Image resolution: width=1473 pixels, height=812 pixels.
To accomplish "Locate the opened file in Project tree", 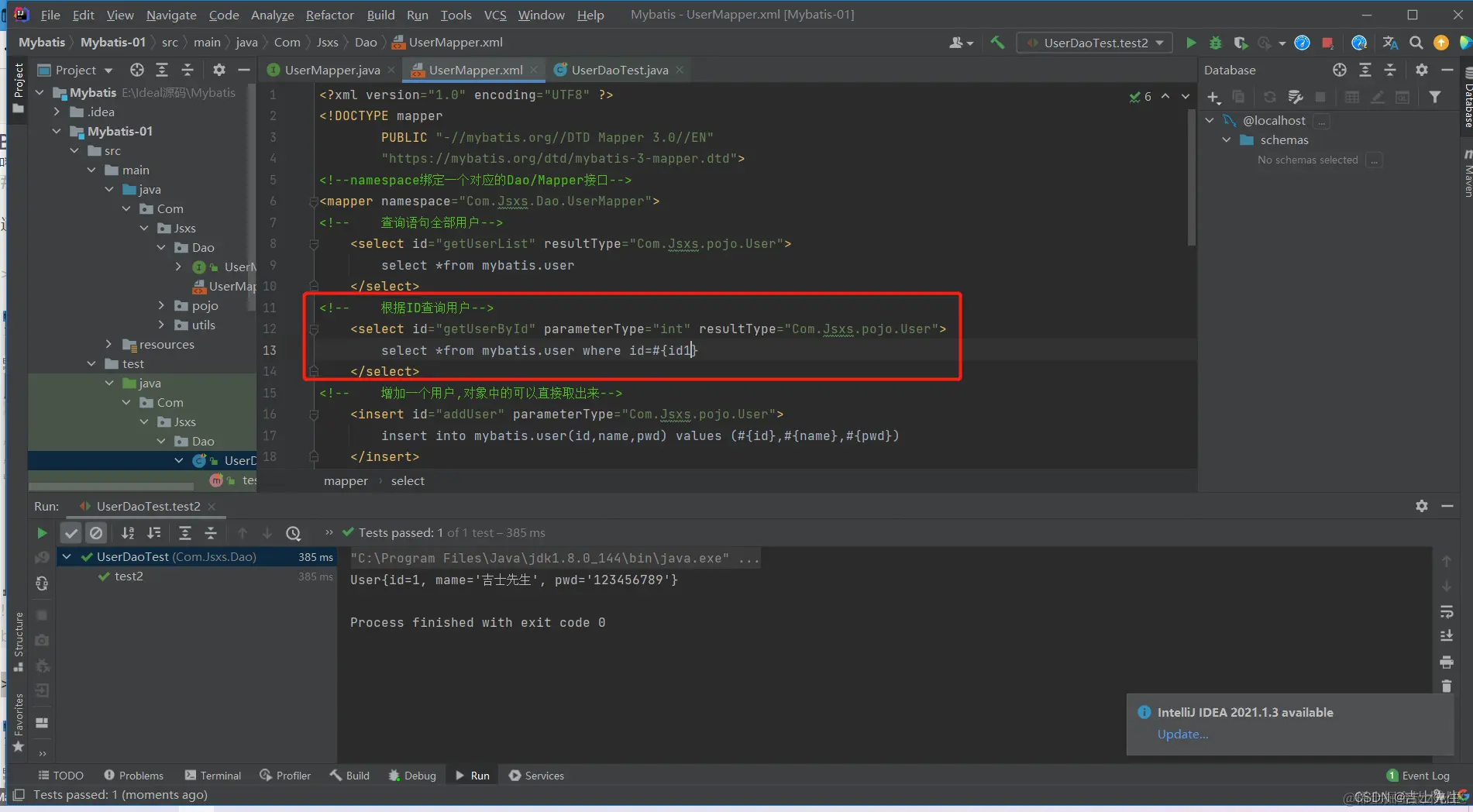I will (137, 70).
